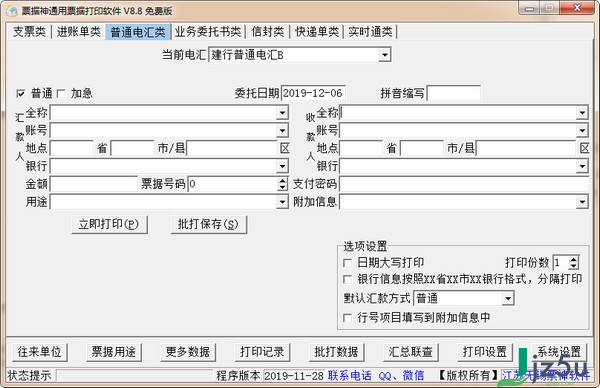Screen dimensions: 600x388
Task: Expand the payee 全称 dropdown
Action: [582, 113]
